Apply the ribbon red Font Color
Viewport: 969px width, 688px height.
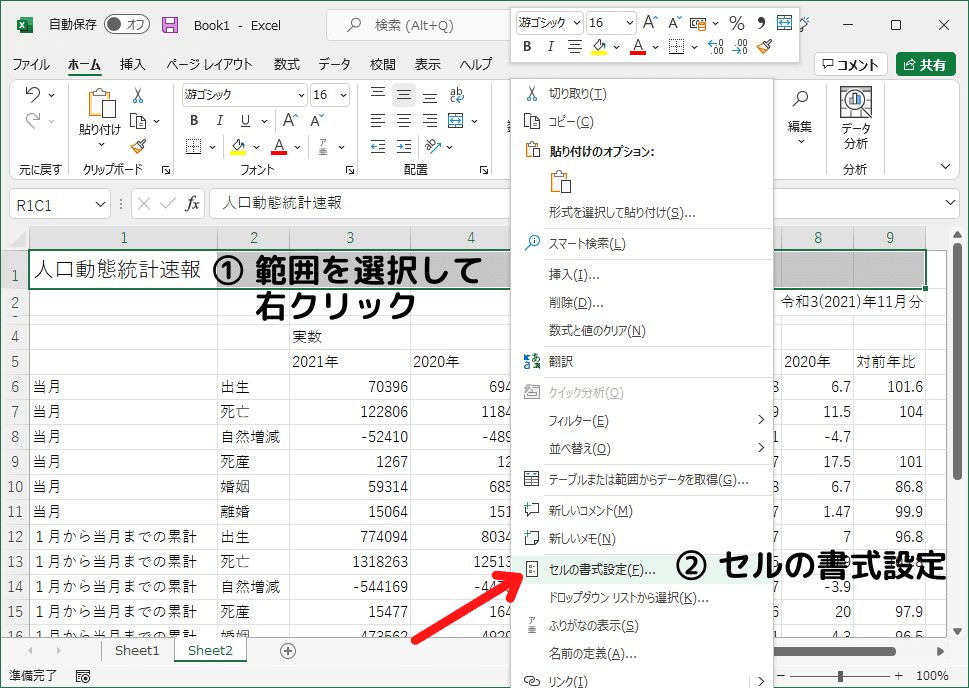(x=279, y=147)
